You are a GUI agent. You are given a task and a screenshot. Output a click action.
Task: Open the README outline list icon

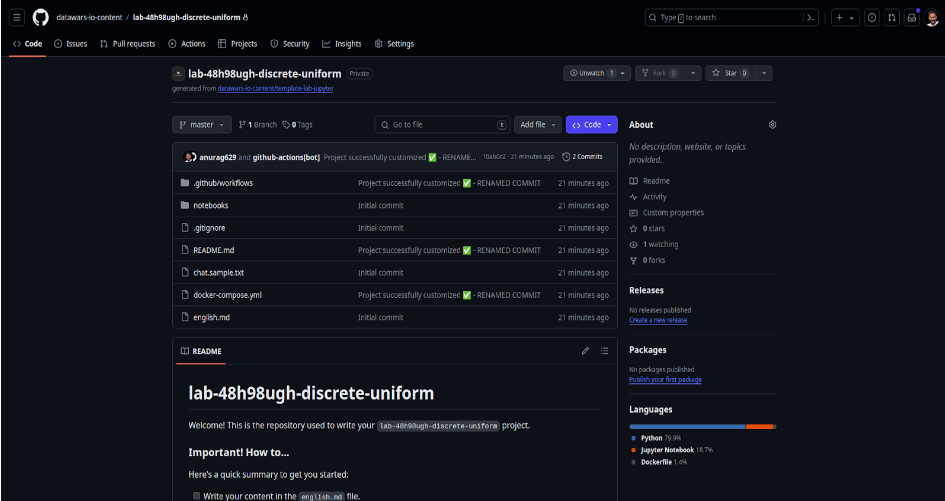pyautogui.click(x=604, y=351)
